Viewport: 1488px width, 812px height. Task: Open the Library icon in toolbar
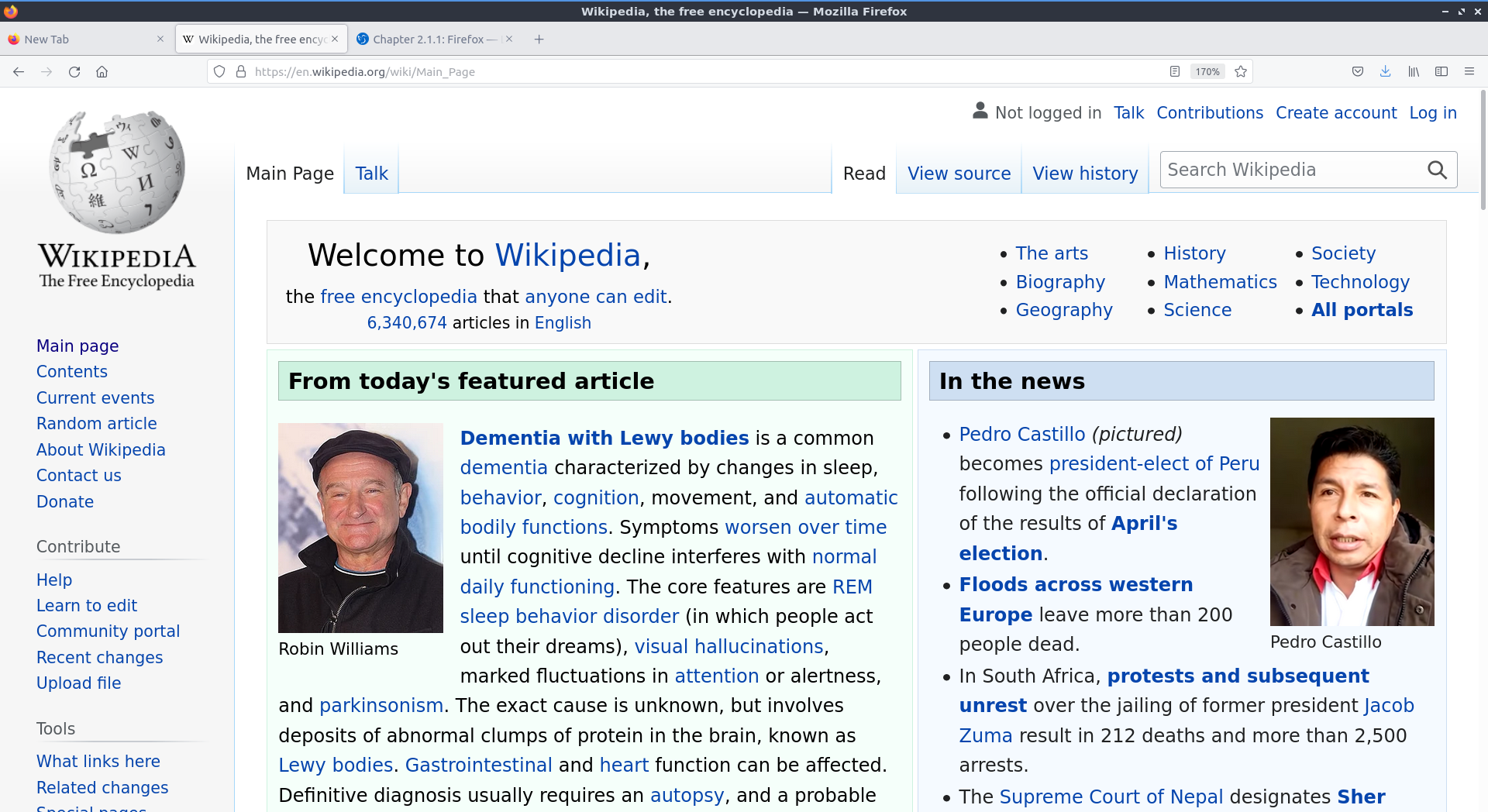pos(1414,72)
